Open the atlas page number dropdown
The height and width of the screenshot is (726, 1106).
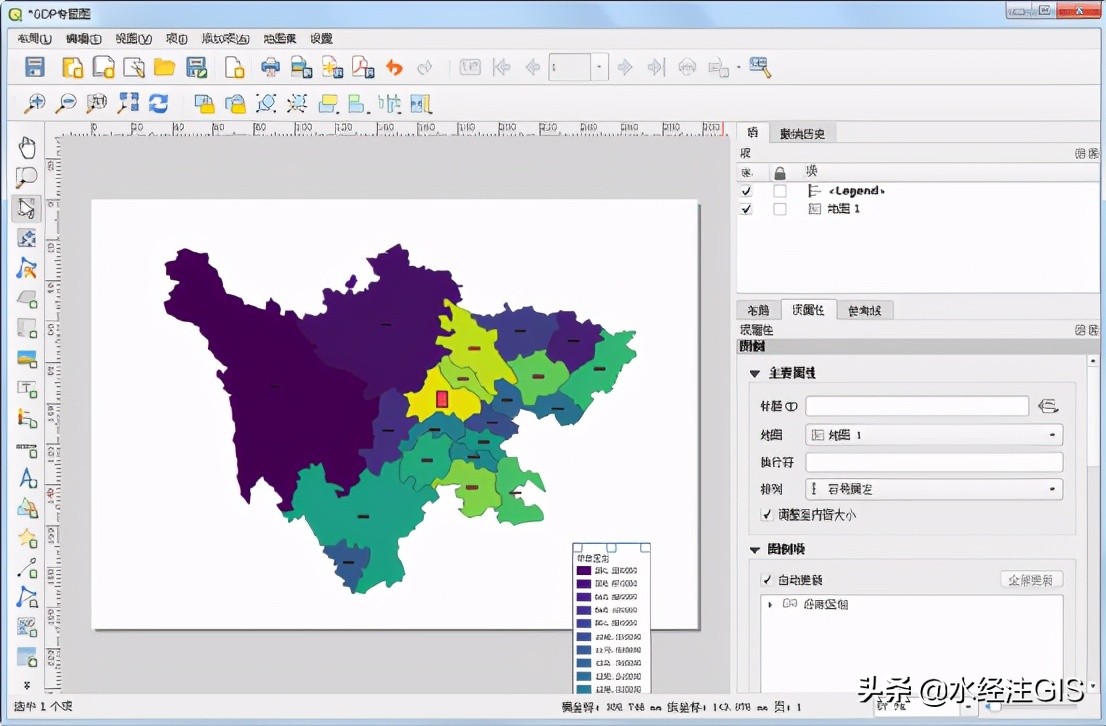600,67
